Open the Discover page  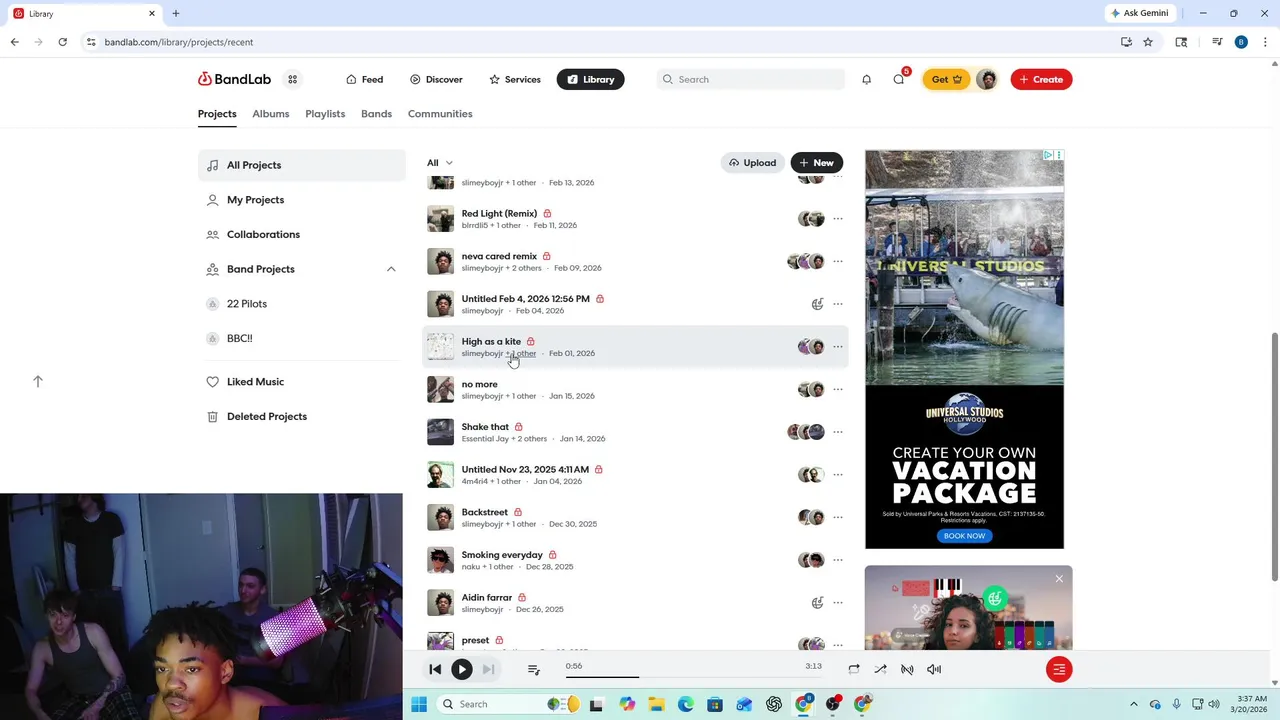pos(436,79)
